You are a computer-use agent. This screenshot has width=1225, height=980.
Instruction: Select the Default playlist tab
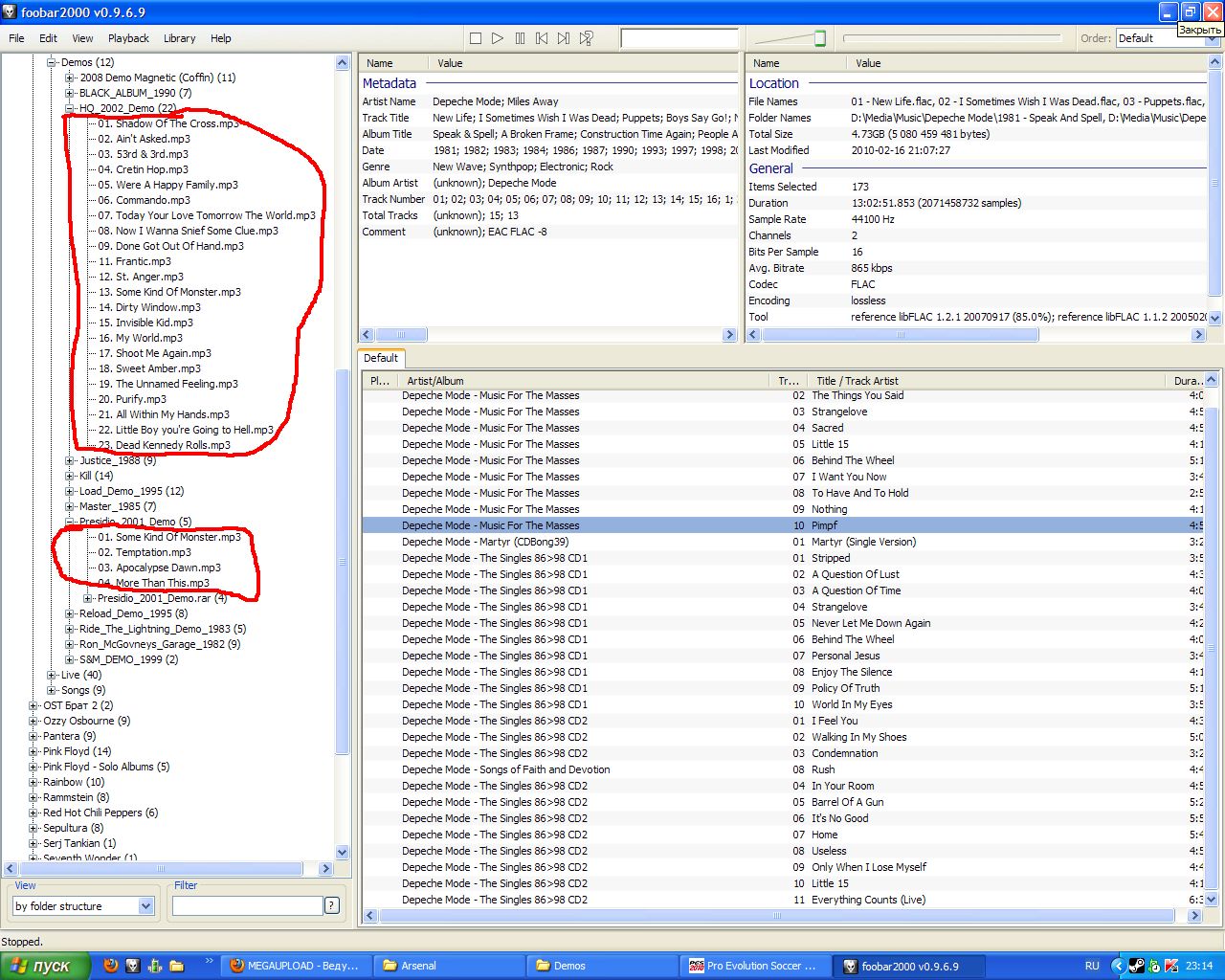[x=381, y=358]
